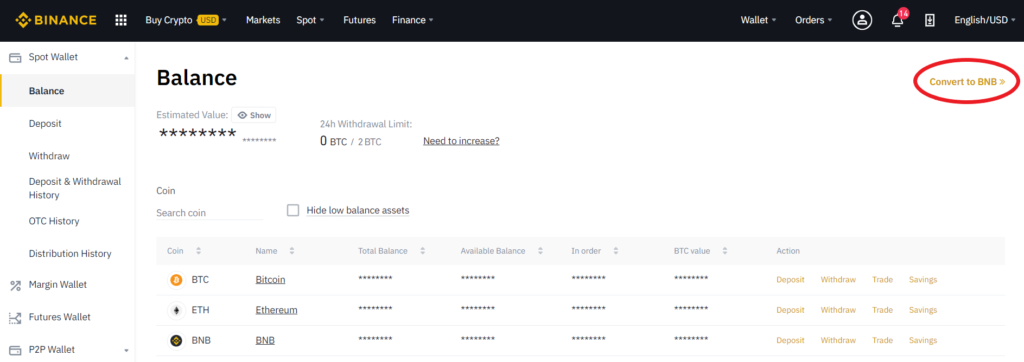Click Withdraw in the BNB row
Viewport: 1024px width, 362px height.
point(838,340)
